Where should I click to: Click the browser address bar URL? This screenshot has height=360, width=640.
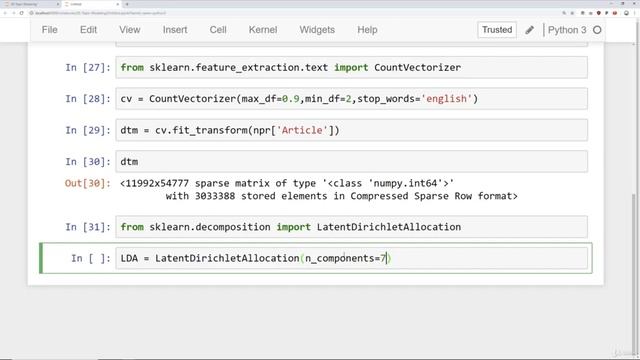100,13
